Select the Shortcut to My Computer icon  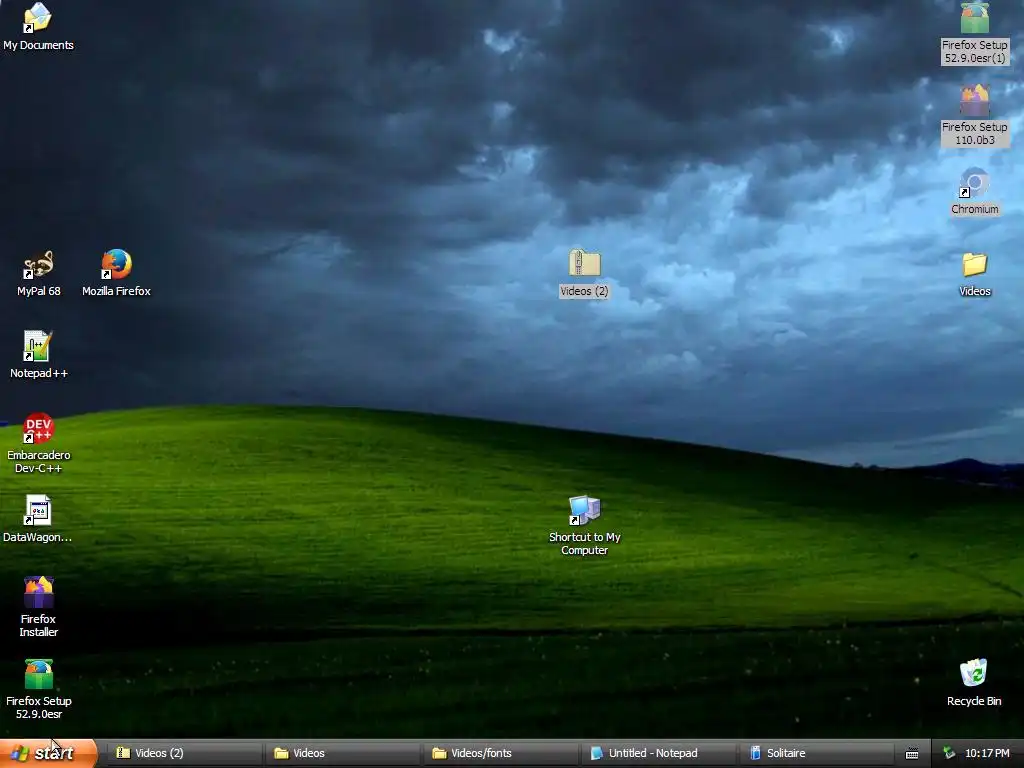[x=584, y=526]
